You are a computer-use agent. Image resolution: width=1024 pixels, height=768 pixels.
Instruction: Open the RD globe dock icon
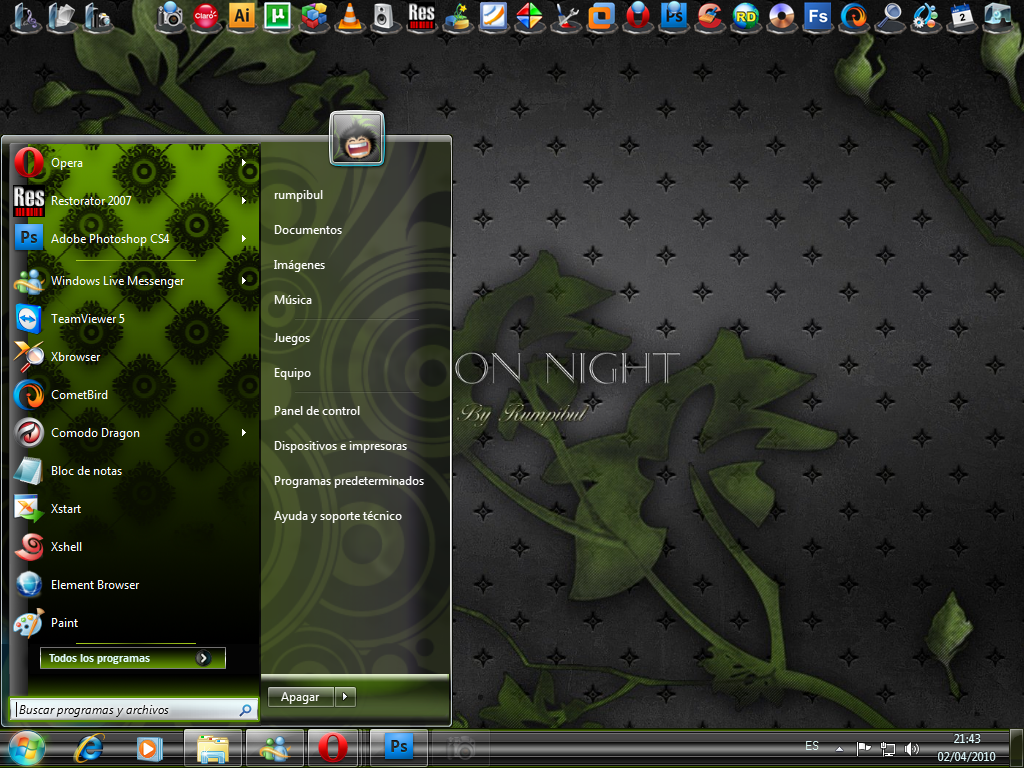click(x=745, y=17)
